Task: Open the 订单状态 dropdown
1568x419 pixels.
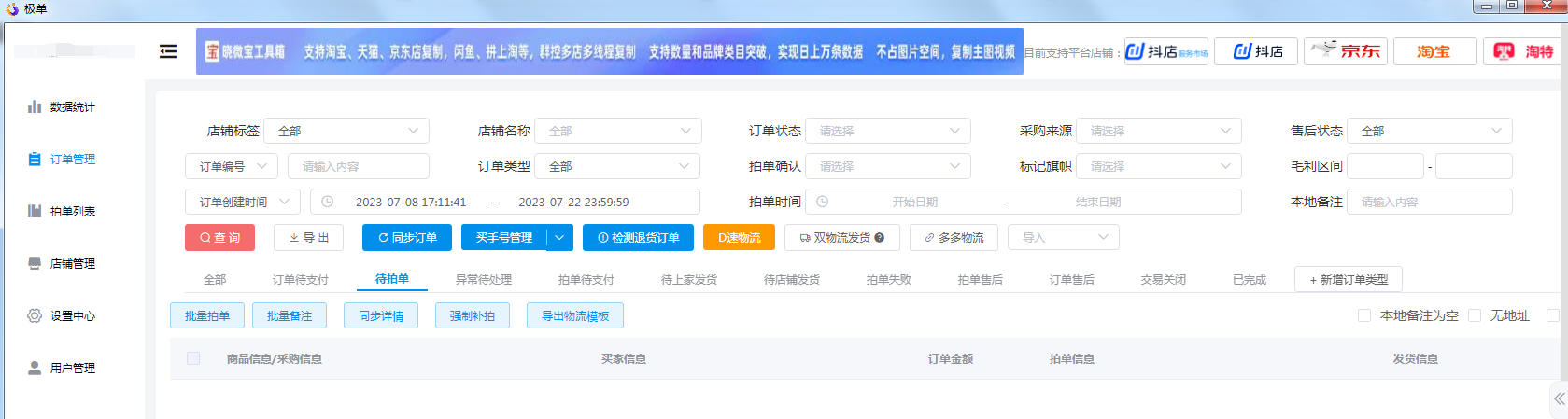Action: coord(888,131)
